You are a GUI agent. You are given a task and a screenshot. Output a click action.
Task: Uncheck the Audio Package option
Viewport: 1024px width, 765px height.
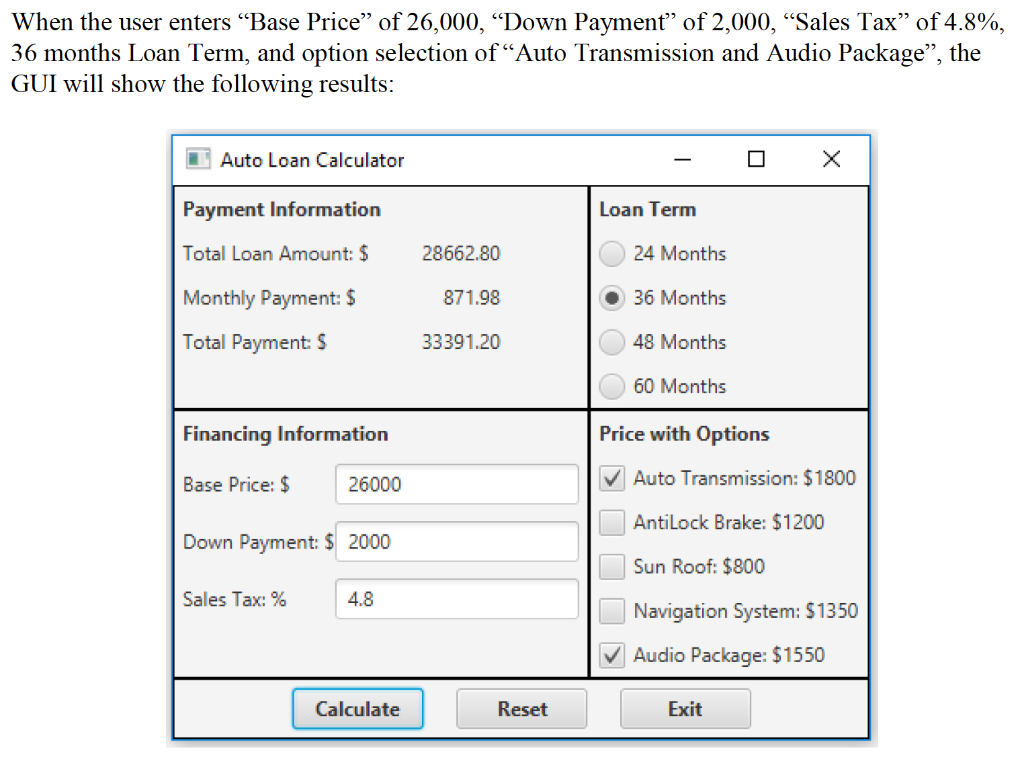[610, 655]
